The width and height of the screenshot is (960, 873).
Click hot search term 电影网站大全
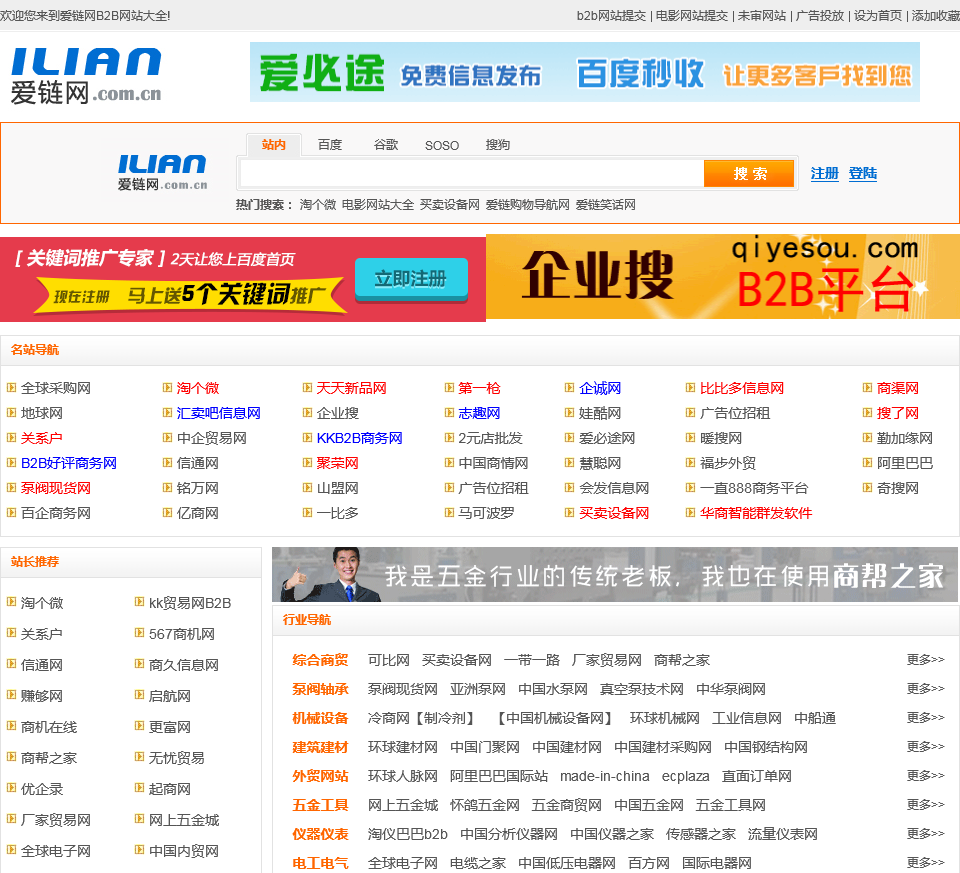(x=378, y=205)
